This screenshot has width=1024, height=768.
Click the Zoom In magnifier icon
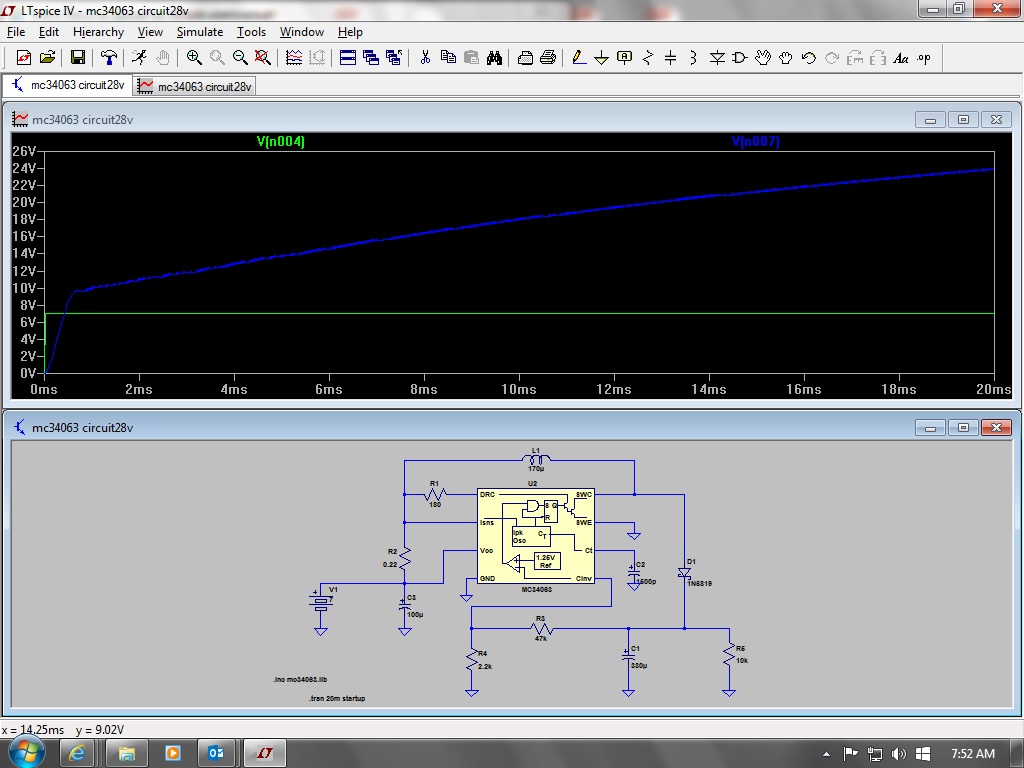click(x=194, y=58)
